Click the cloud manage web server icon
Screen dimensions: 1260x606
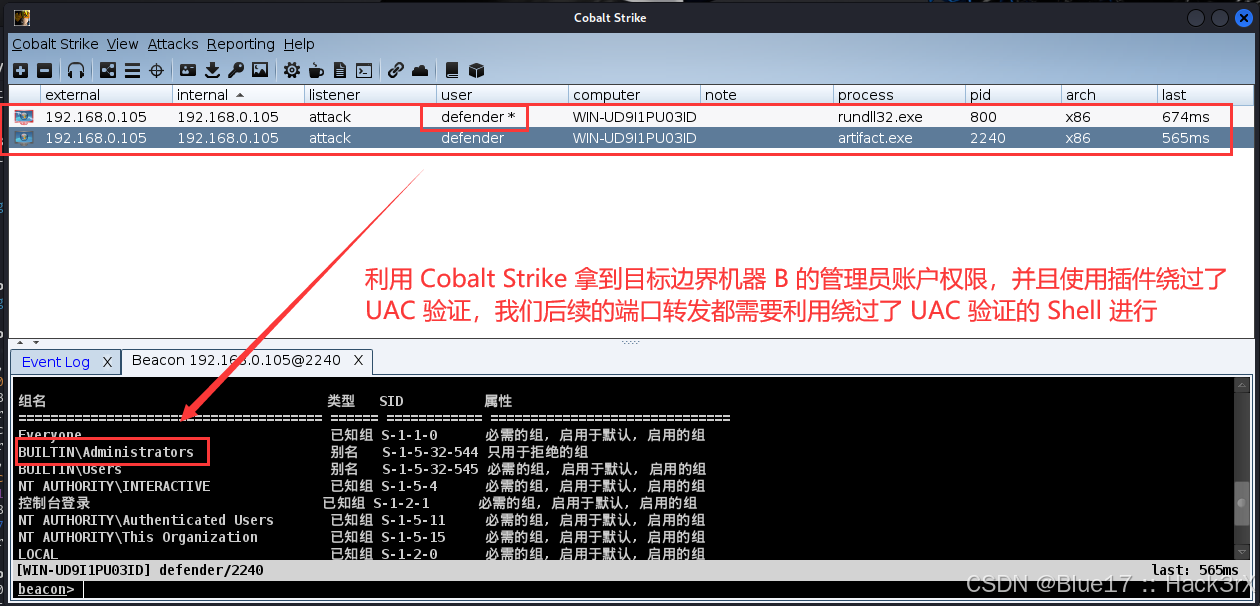coord(420,70)
